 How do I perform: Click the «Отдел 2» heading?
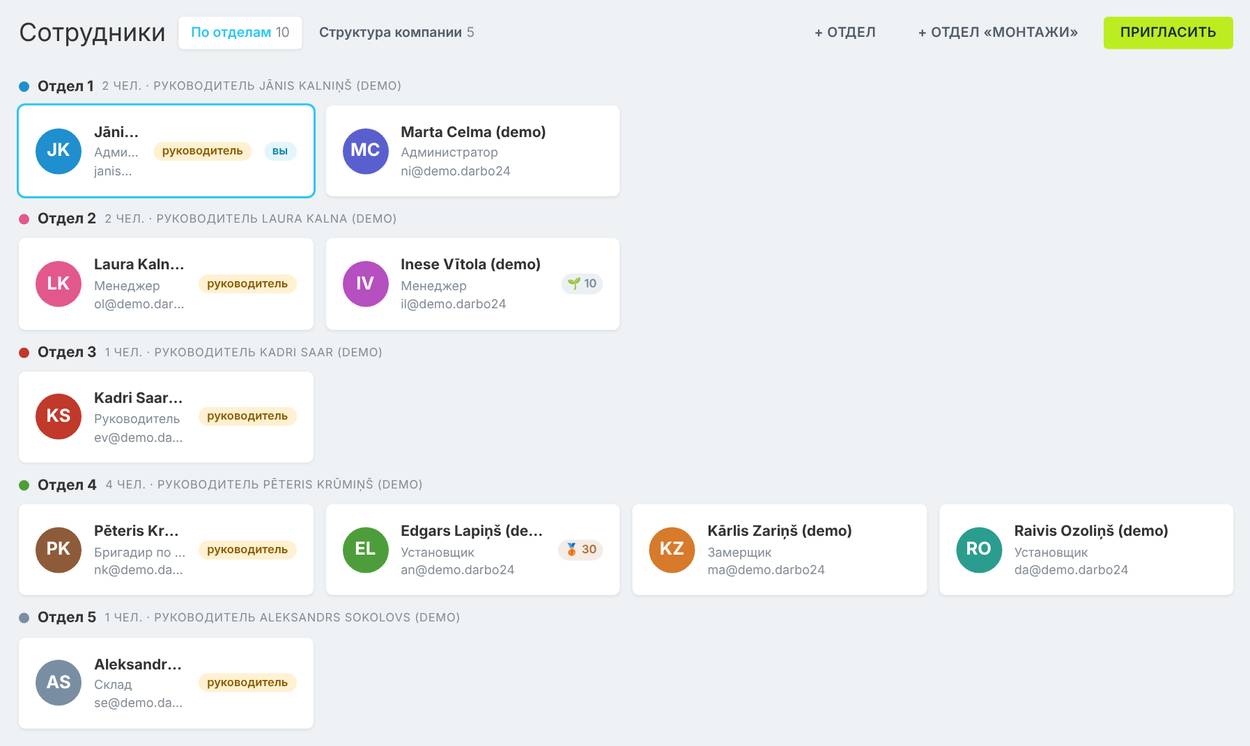tap(67, 219)
